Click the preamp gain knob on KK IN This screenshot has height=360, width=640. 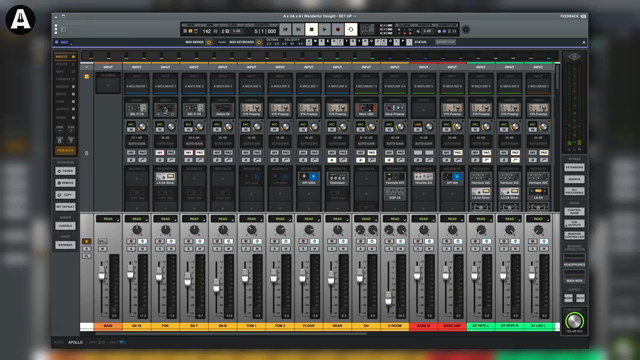pos(142,127)
